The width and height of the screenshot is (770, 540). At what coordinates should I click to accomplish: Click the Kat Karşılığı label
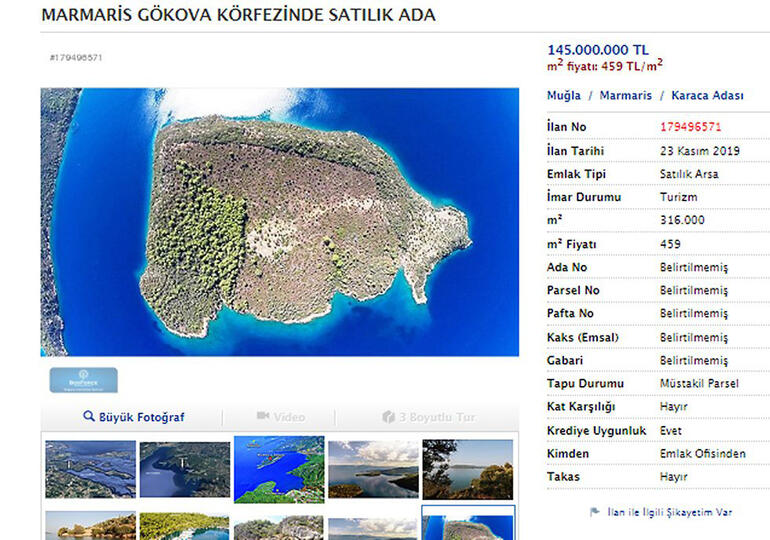(x=581, y=406)
